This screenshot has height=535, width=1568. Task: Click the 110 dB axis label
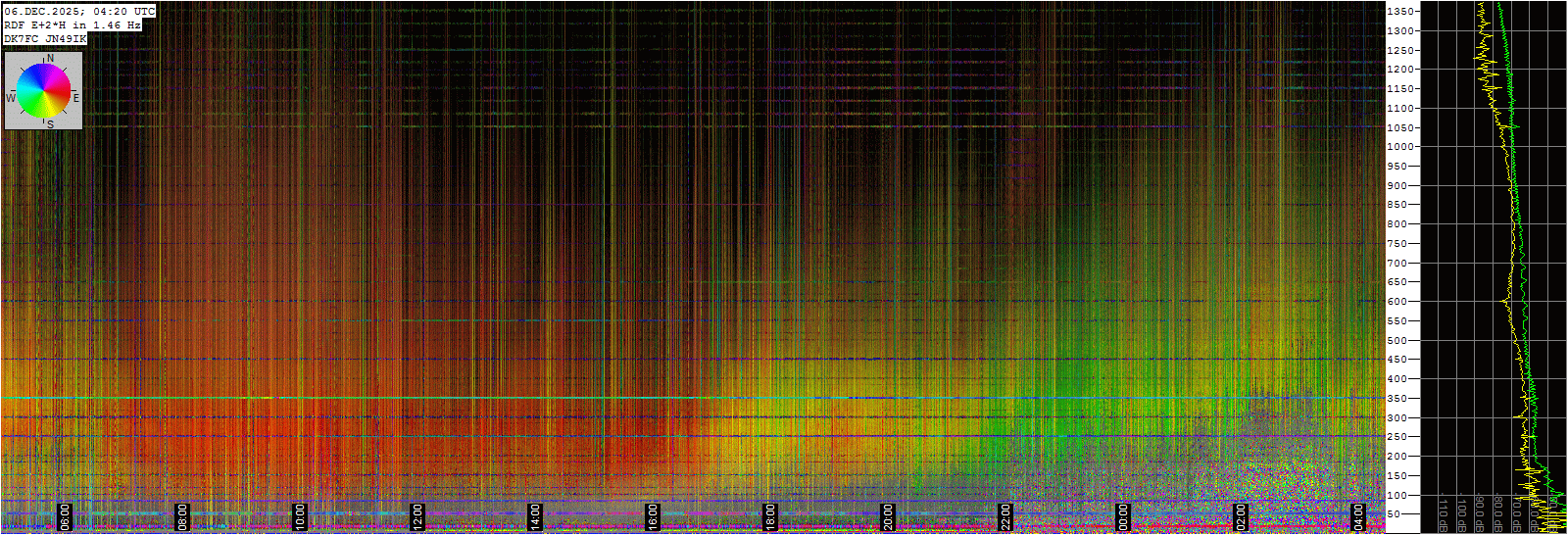point(1444,513)
